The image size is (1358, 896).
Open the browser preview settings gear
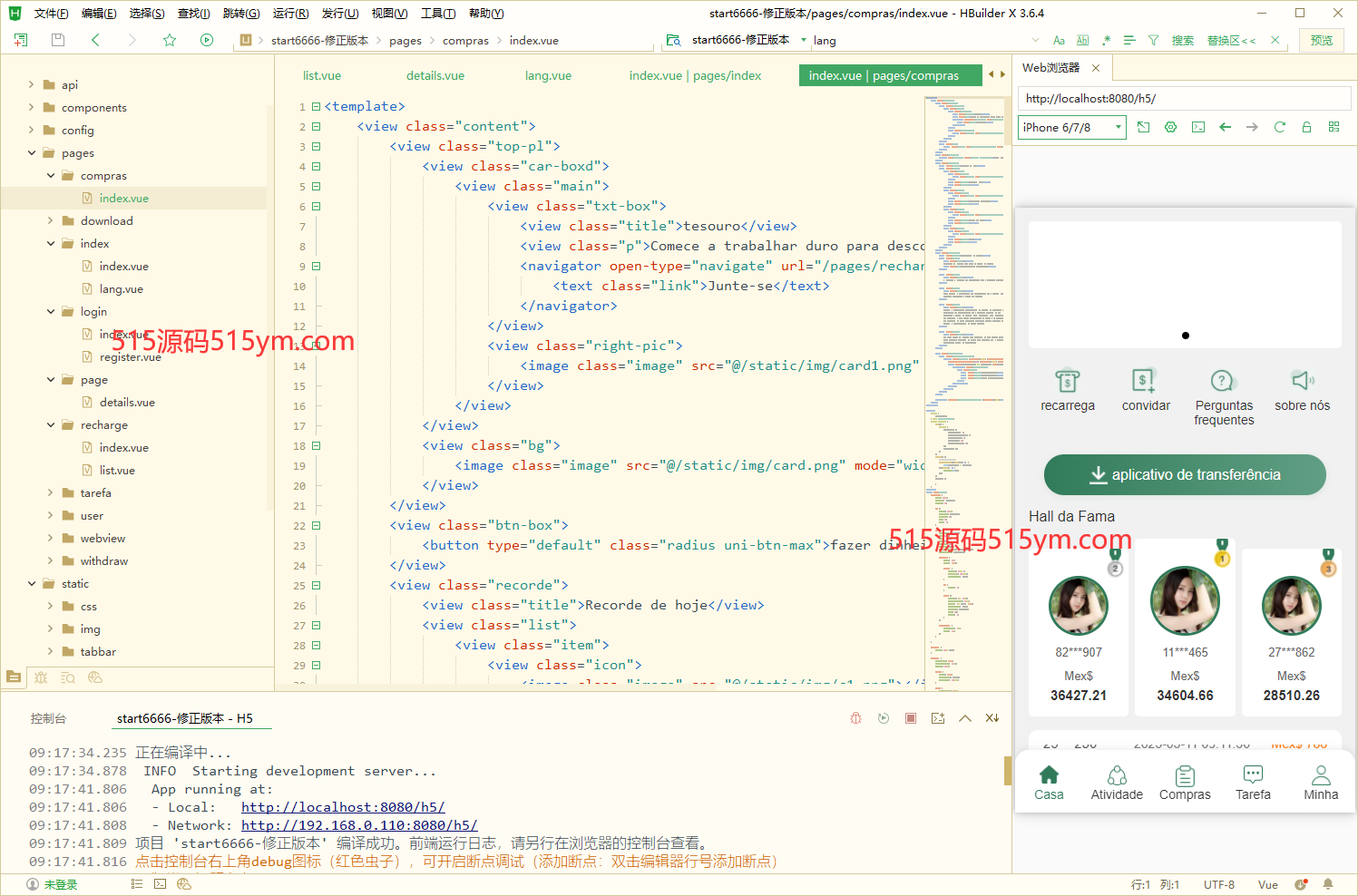1170,127
